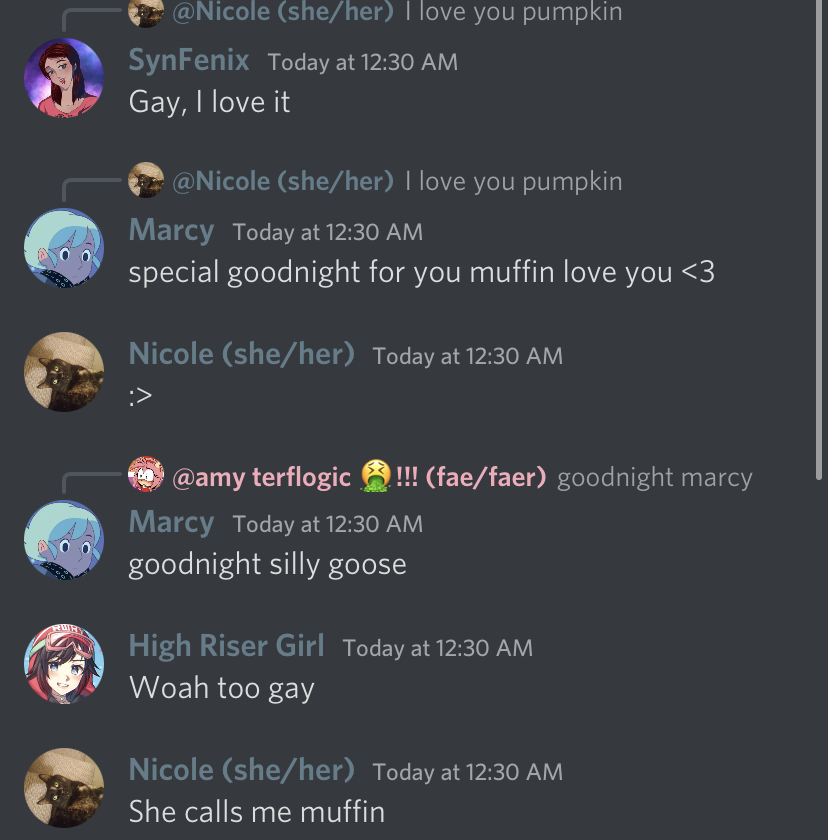Click the vomiting emoji in amy's name
This screenshot has width=828, height=840.
375,475
